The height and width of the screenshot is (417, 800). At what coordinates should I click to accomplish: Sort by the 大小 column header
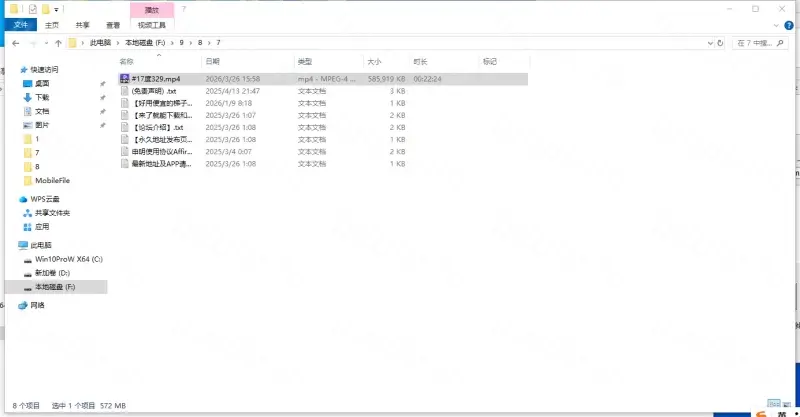click(373, 62)
